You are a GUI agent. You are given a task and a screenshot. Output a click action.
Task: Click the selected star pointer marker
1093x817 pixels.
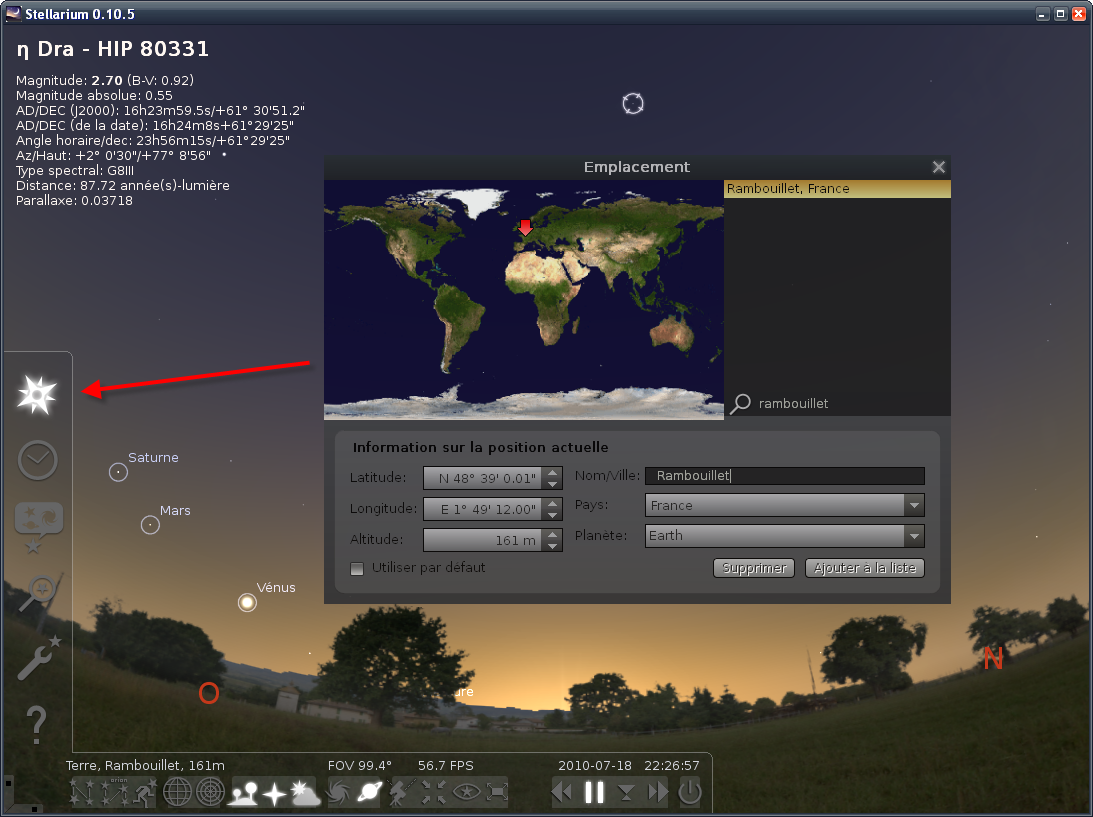[633, 104]
